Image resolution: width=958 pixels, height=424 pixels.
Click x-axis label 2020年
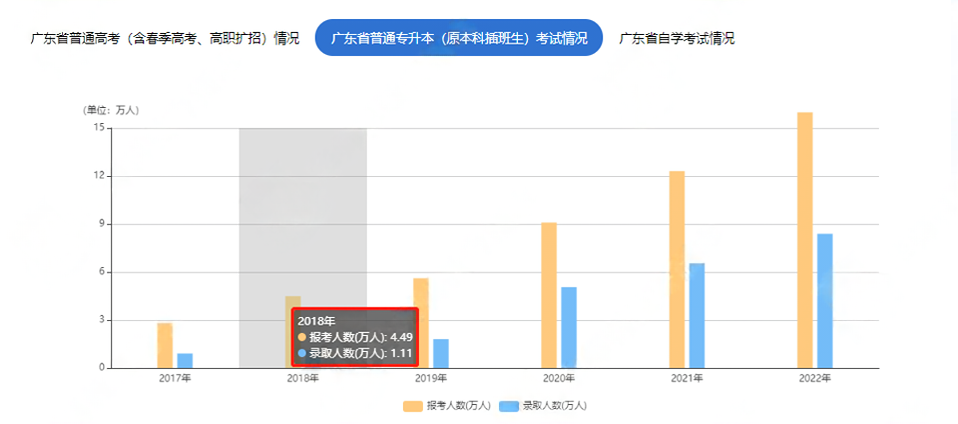[x=559, y=379]
